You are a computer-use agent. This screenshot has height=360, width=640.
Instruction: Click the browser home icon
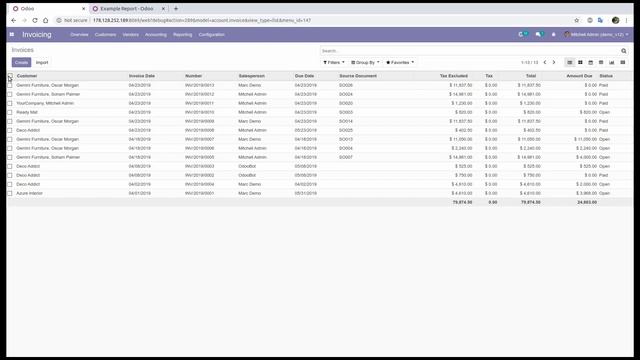coord(45,20)
